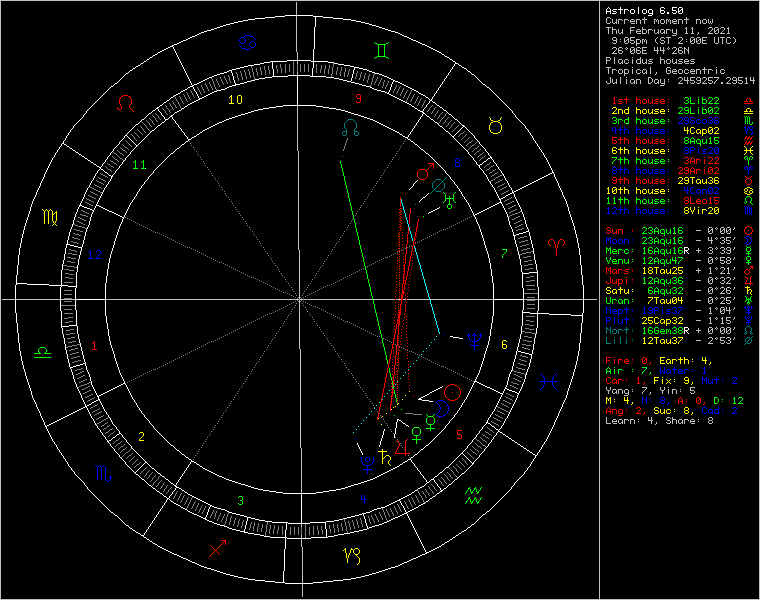Click the green Uranus glyph inside the chart

(x=451, y=199)
